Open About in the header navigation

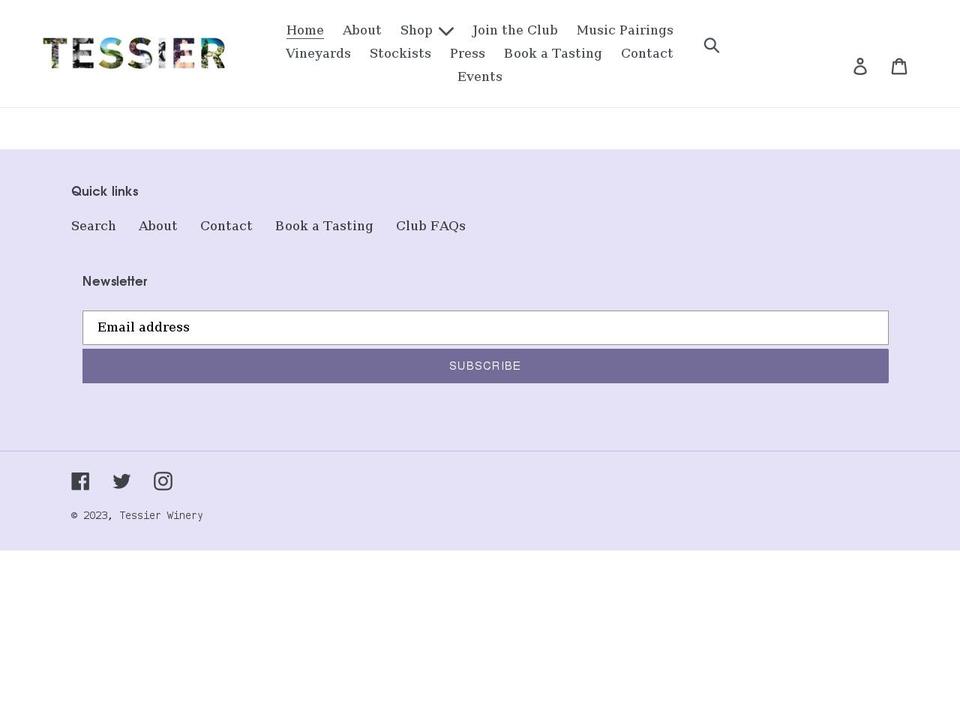[x=362, y=30]
